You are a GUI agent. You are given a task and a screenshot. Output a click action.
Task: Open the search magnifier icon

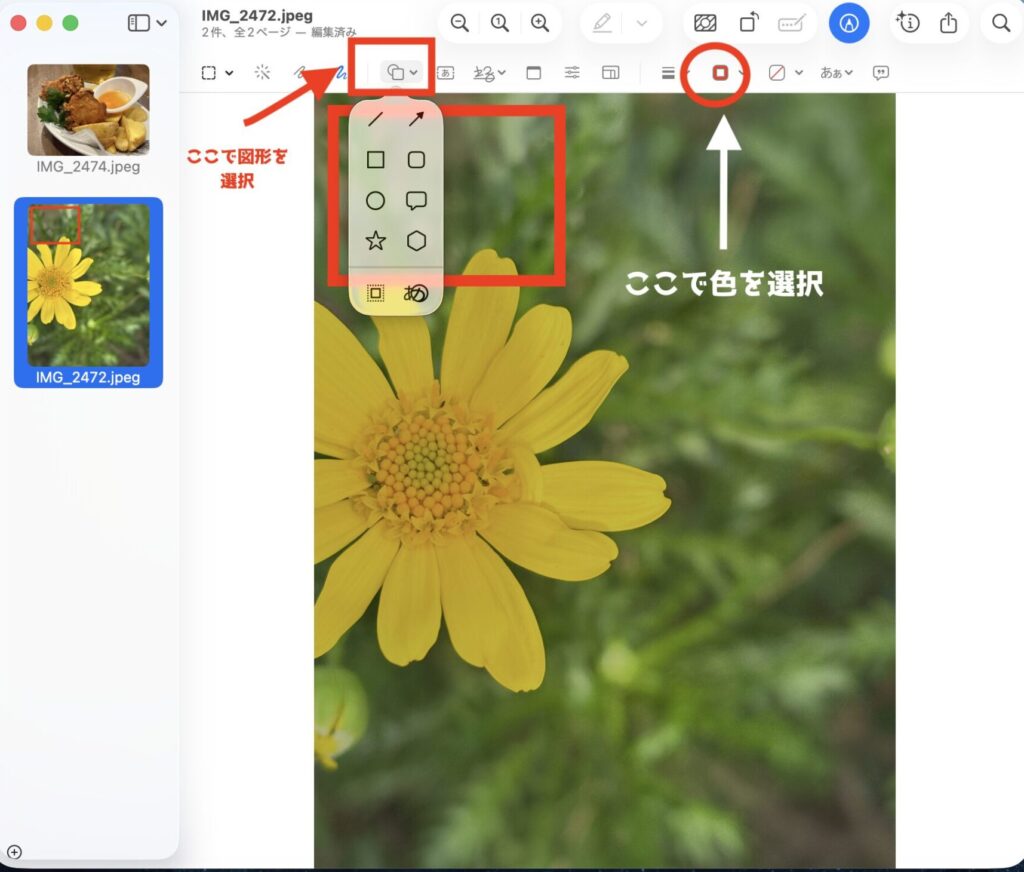point(1000,23)
